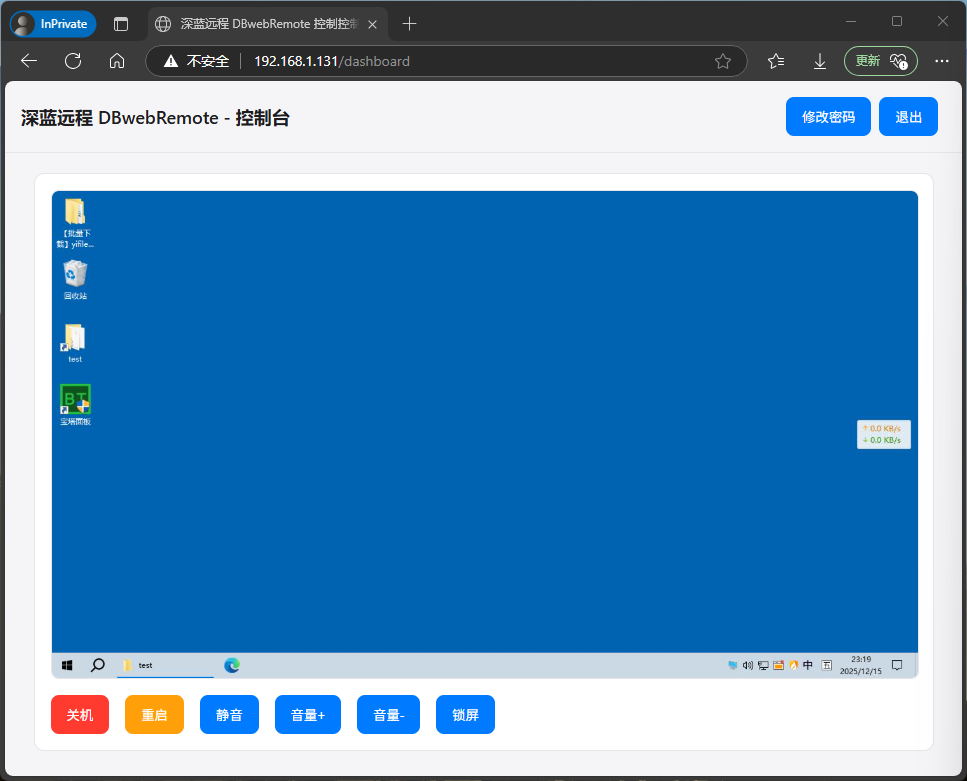Click the InPrivate badge in the browser
The image size is (967, 781).
click(52, 22)
